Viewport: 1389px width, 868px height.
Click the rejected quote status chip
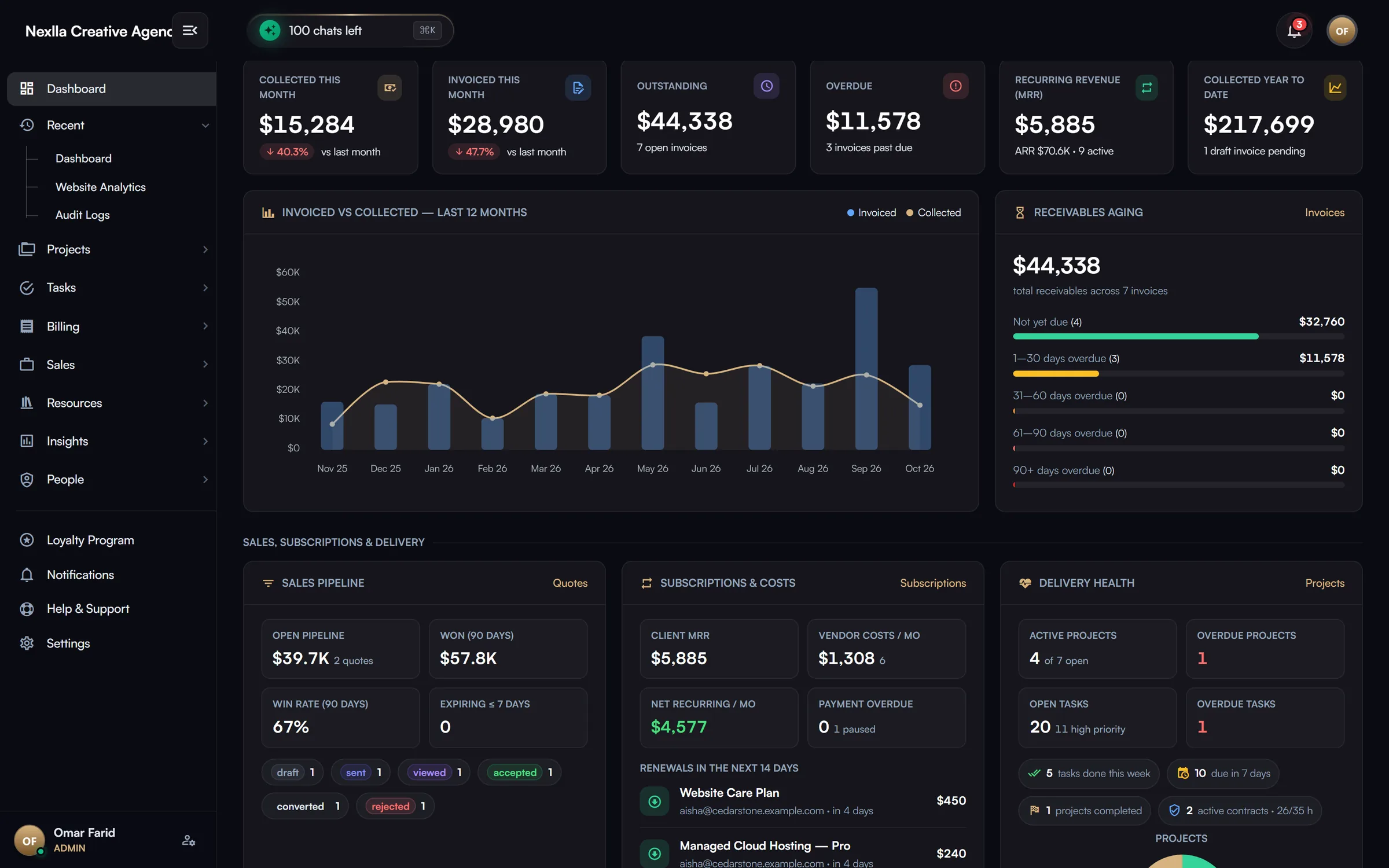[395, 806]
